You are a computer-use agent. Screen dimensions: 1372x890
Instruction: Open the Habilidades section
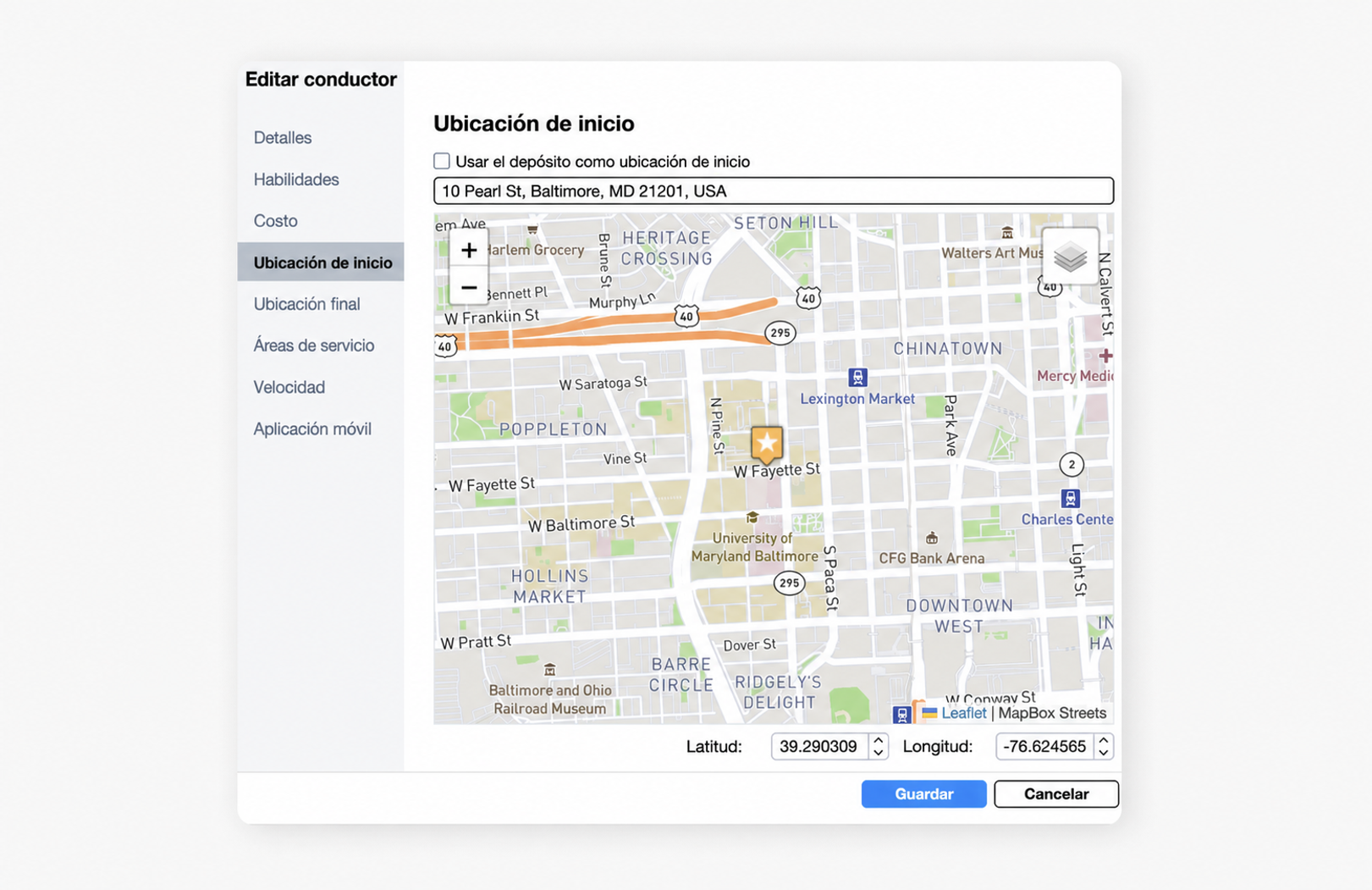(296, 180)
